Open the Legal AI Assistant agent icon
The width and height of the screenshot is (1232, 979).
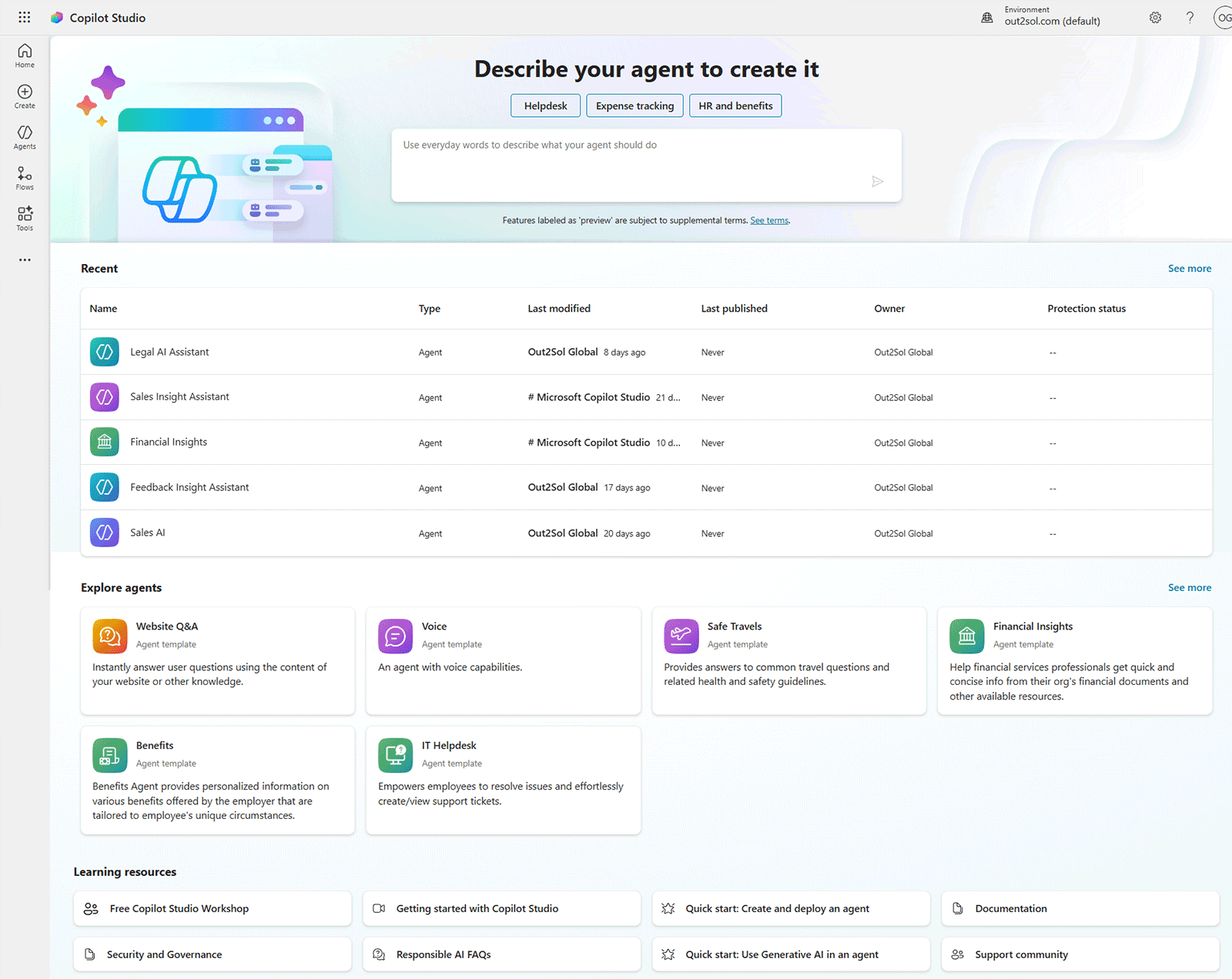104,352
